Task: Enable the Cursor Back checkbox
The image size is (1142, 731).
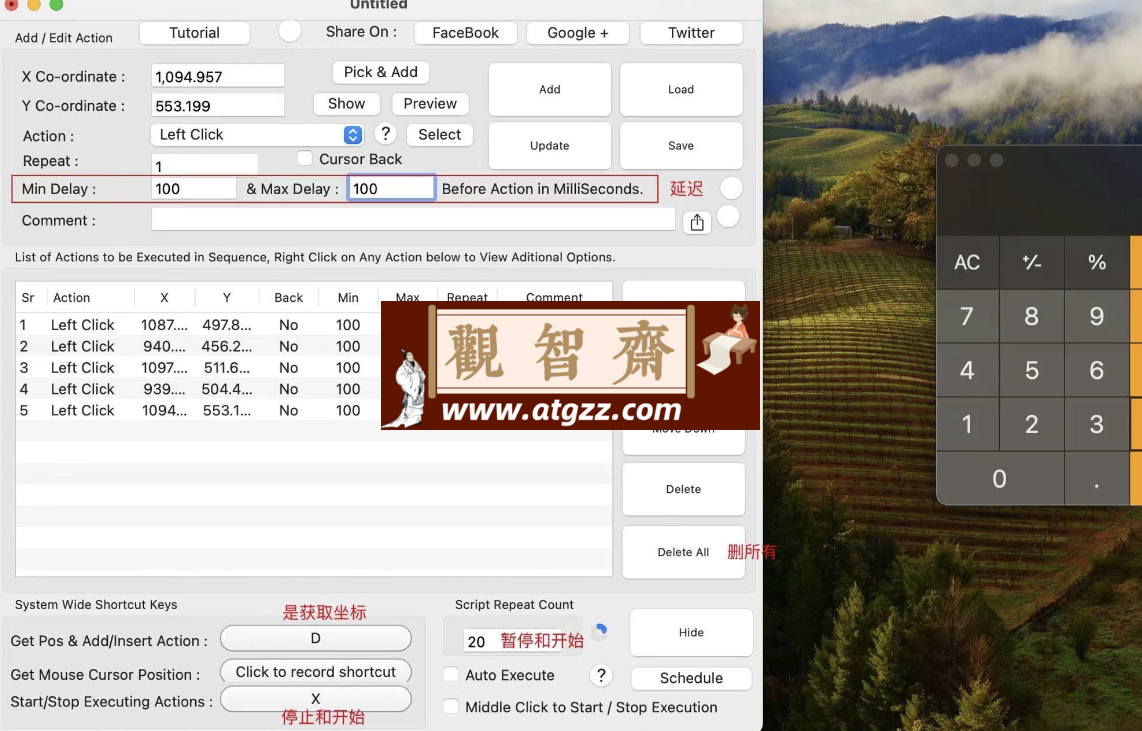Action: pos(305,158)
